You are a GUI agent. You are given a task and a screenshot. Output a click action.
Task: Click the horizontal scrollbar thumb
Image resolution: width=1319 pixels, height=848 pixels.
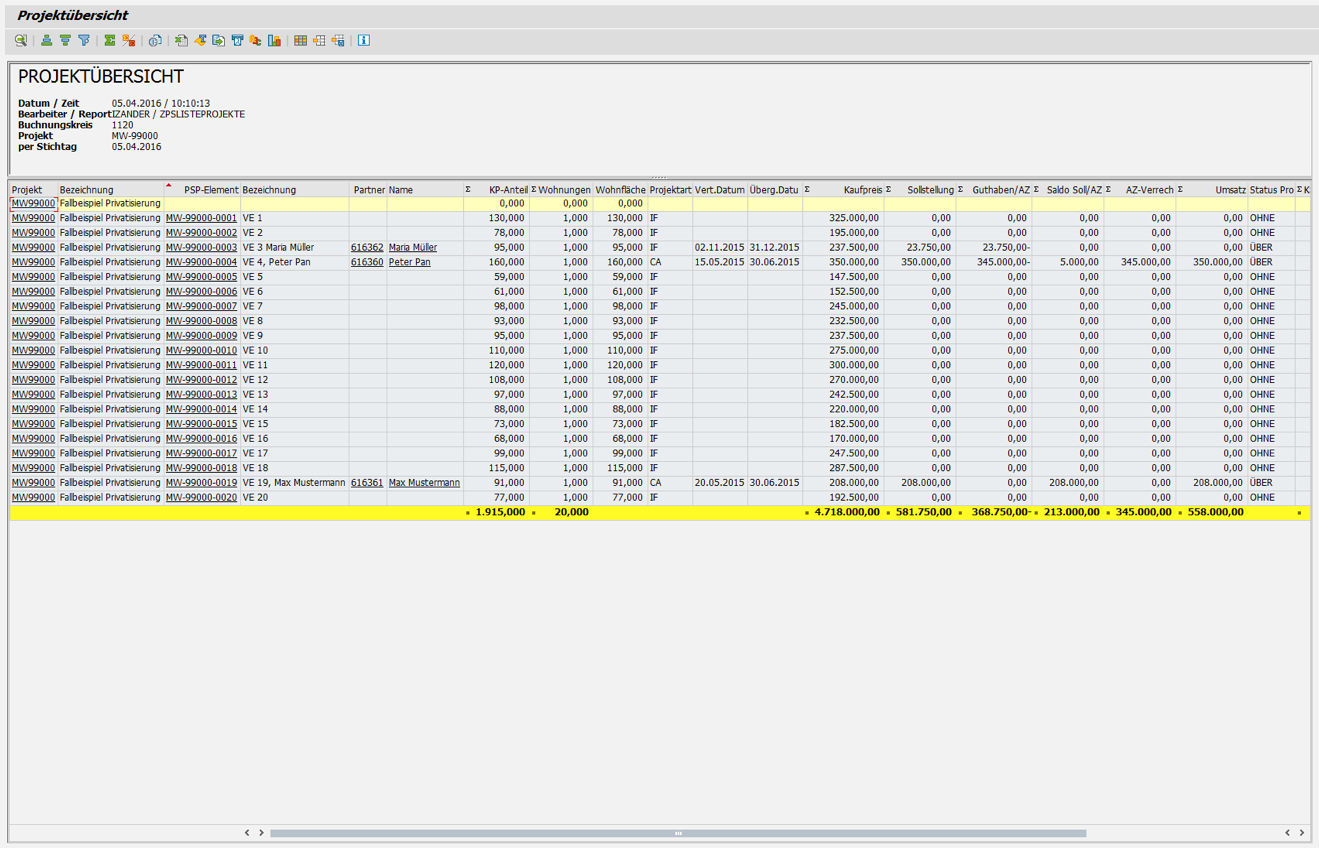click(x=677, y=832)
